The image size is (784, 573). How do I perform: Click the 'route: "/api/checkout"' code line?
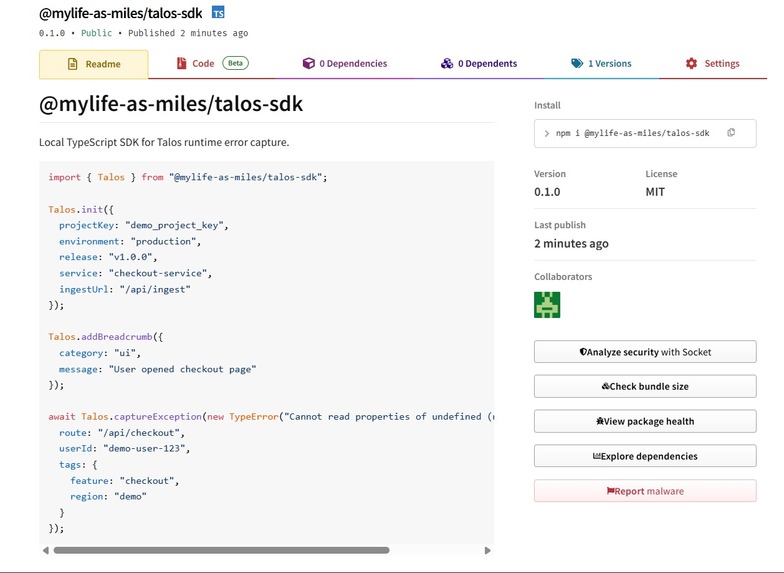tap(122, 432)
